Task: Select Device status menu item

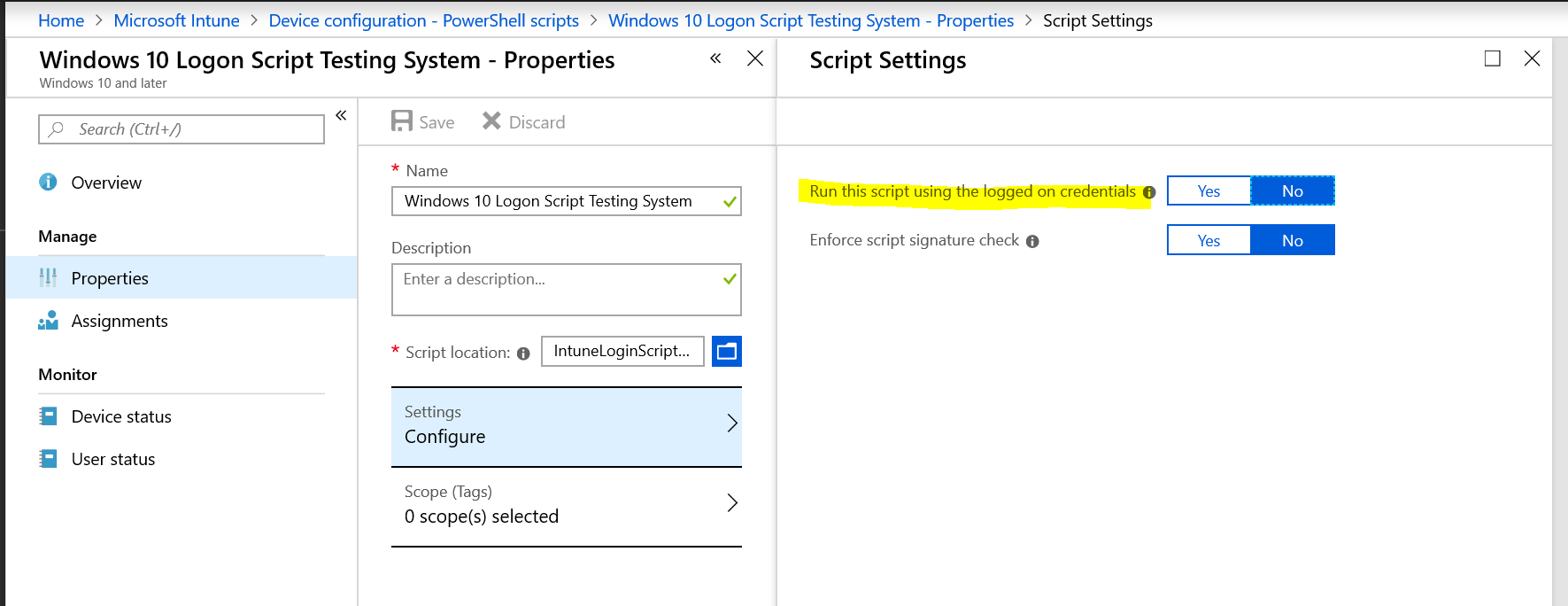Action: pos(182,416)
